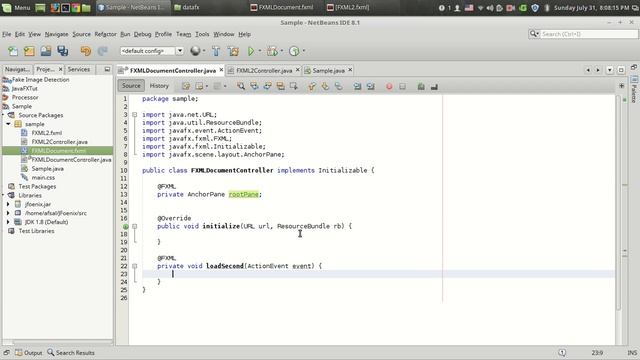Click the globe browser icon in toolbar
This screenshot has height=360, width=640.
coord(195,51)
